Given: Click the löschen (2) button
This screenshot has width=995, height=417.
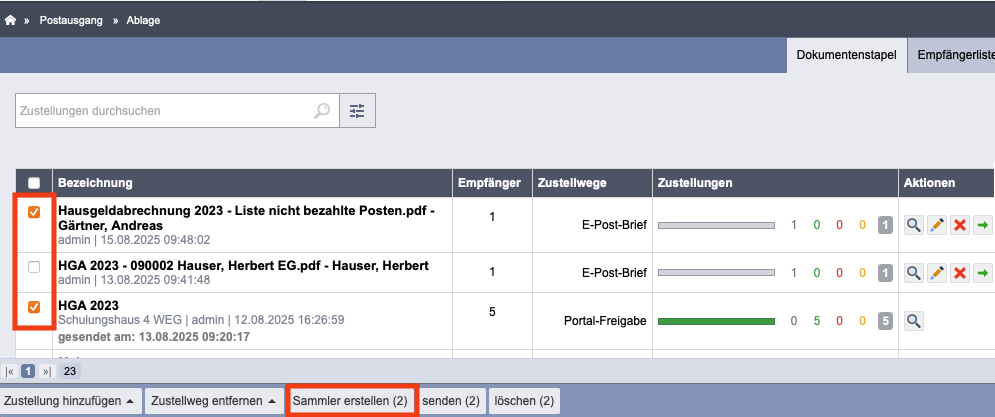Looking at the screenshot, I should 524,401.
